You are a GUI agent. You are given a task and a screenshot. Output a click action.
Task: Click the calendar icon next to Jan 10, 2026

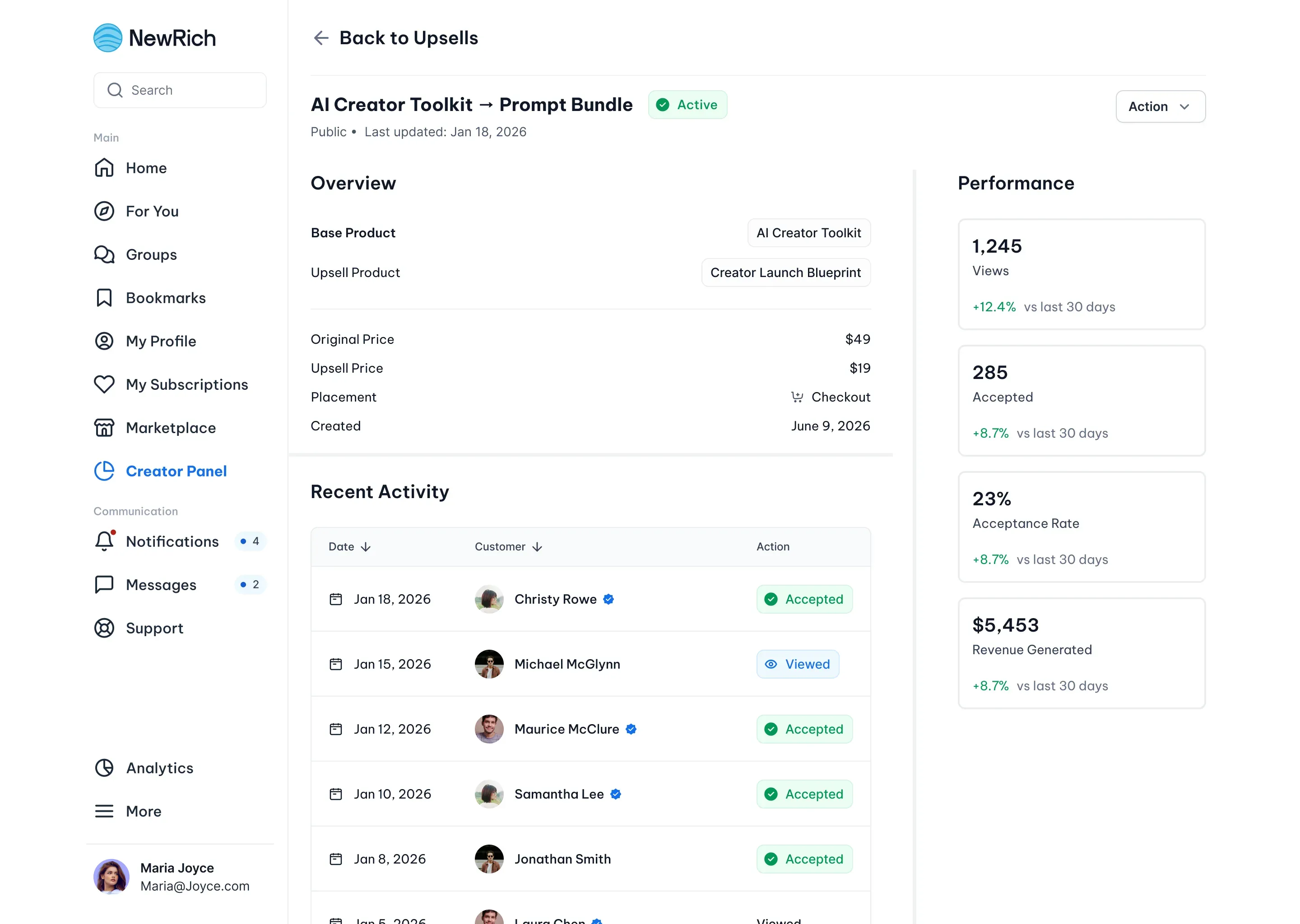(336, 794)
